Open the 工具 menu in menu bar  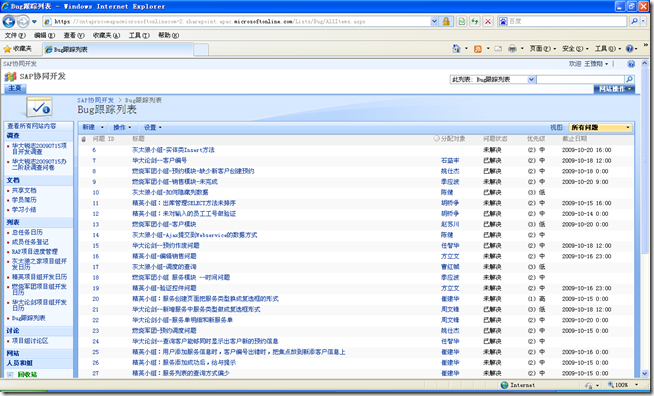point(139,35)
